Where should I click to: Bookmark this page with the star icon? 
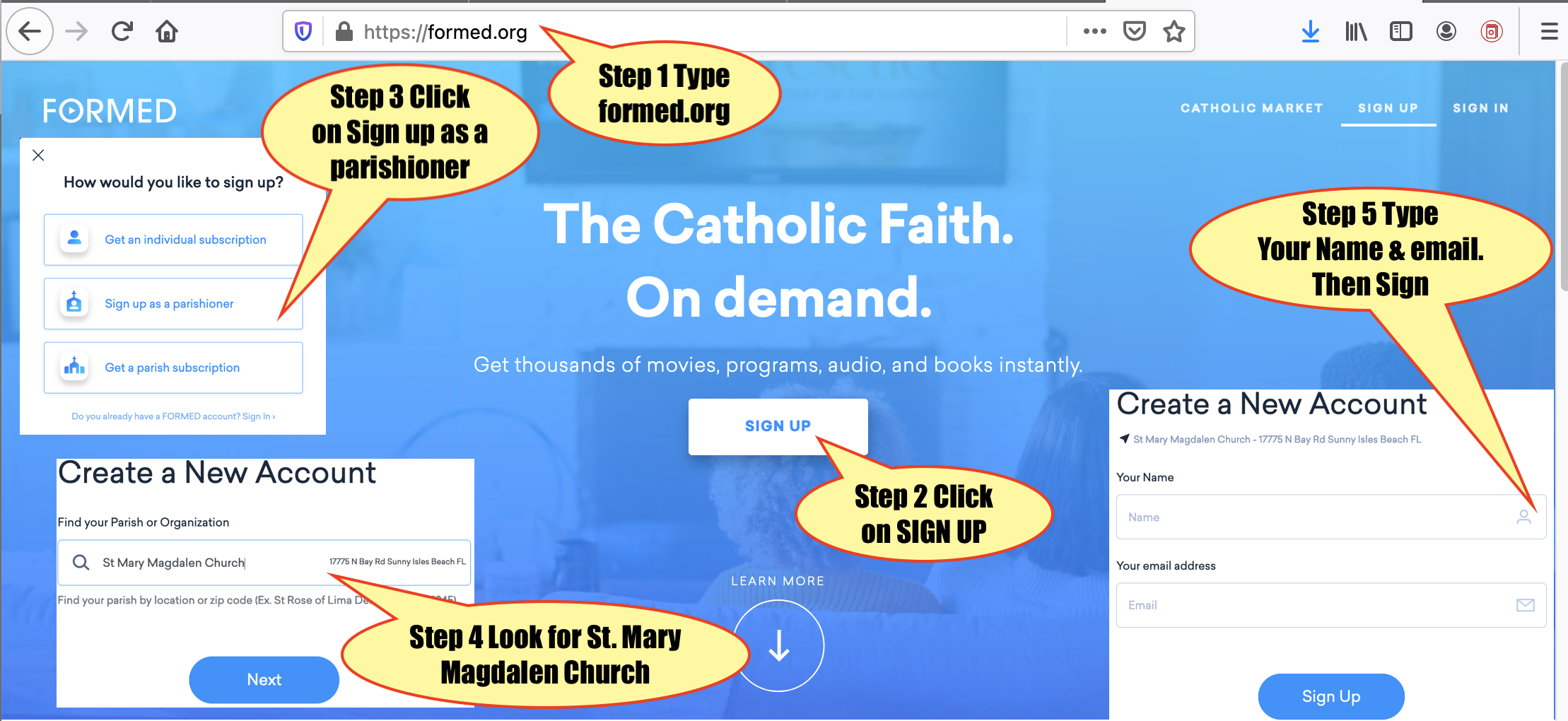pos(1174,31)
